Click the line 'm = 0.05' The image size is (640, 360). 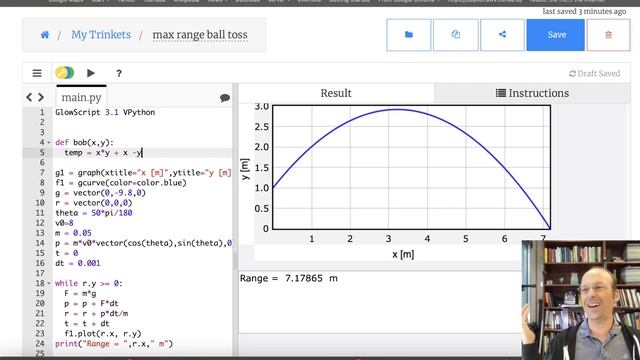click(73, 233)
